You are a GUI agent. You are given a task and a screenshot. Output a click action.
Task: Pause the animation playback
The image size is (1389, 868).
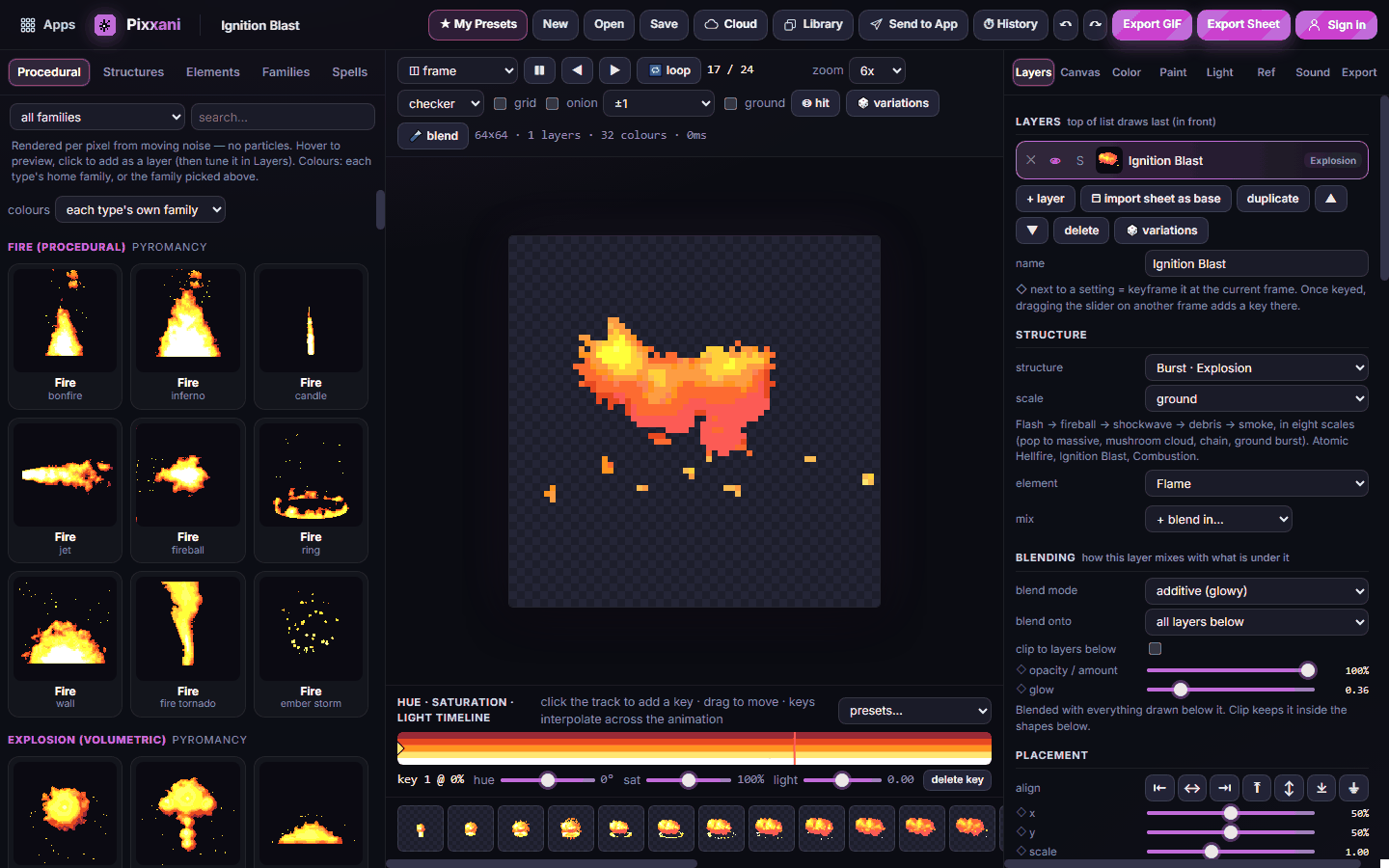pyautogui.click(x=539, y=70)
